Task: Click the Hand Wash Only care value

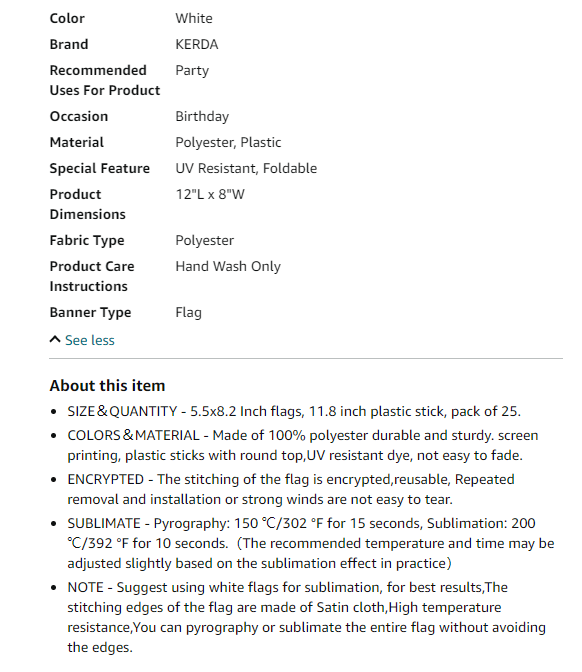Action: [228, 266]
